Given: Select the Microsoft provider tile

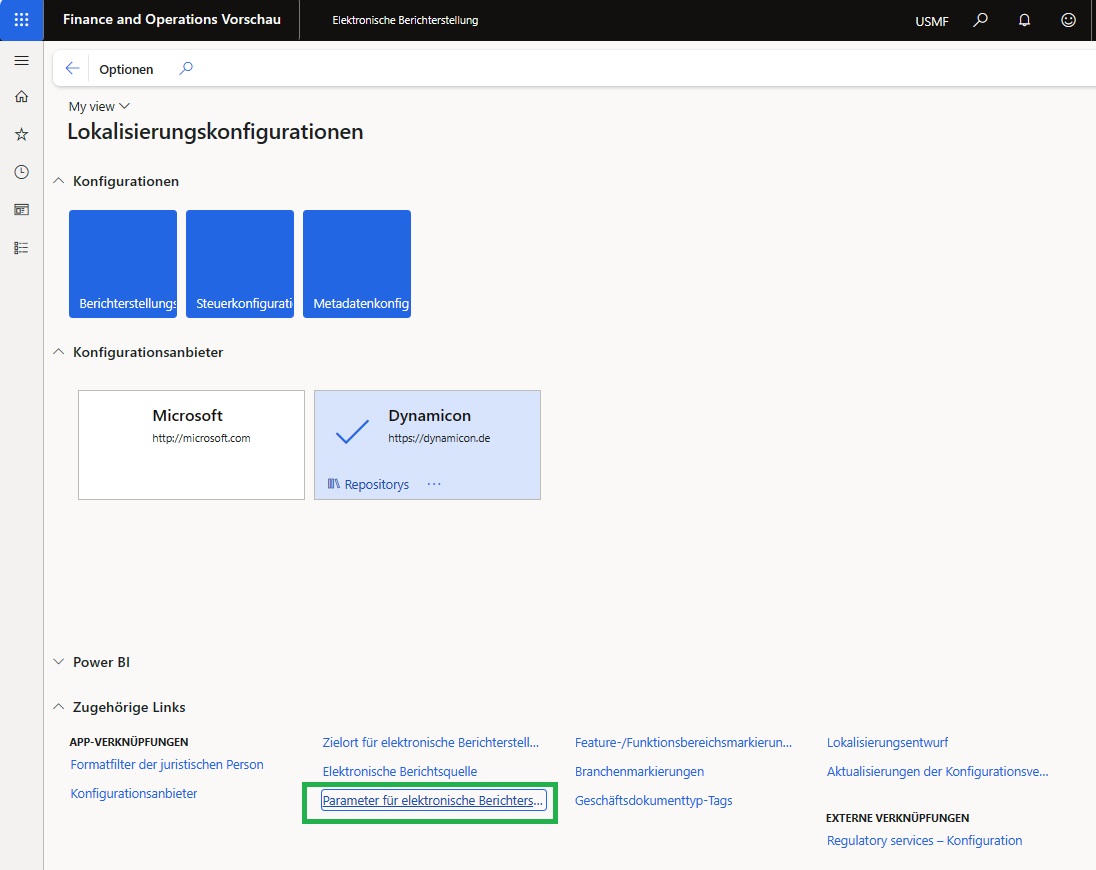Looking at the screenshot, I should click(191, 444).
